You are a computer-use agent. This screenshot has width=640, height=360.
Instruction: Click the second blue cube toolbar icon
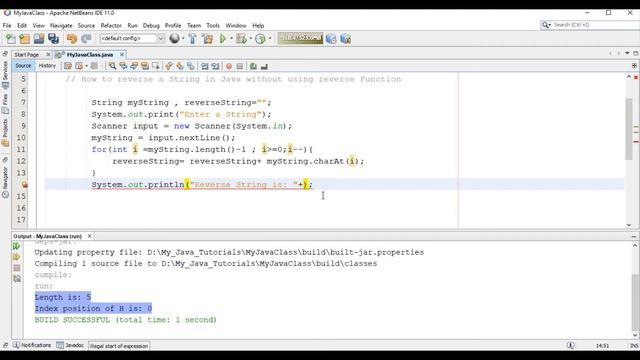(346, 39)
